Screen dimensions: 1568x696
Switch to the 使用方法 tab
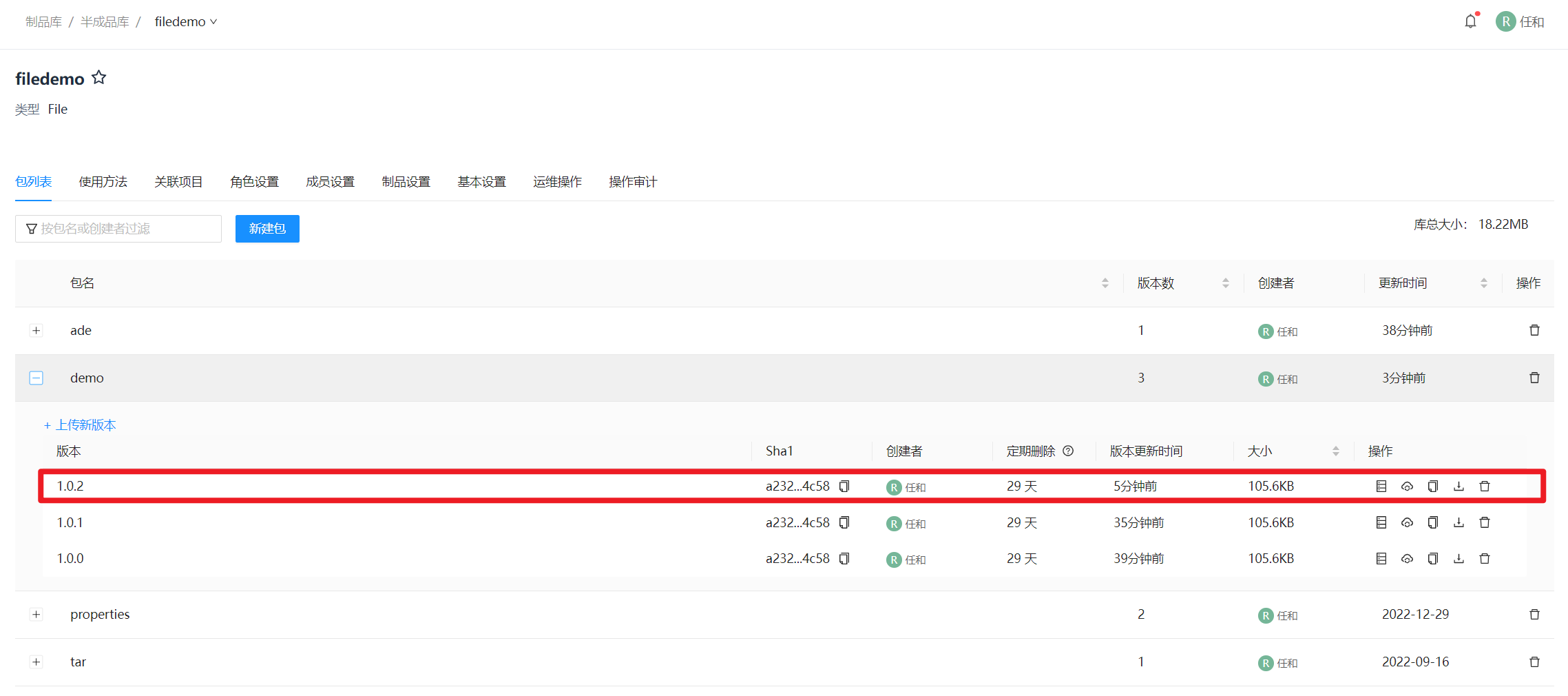(103, 182)
